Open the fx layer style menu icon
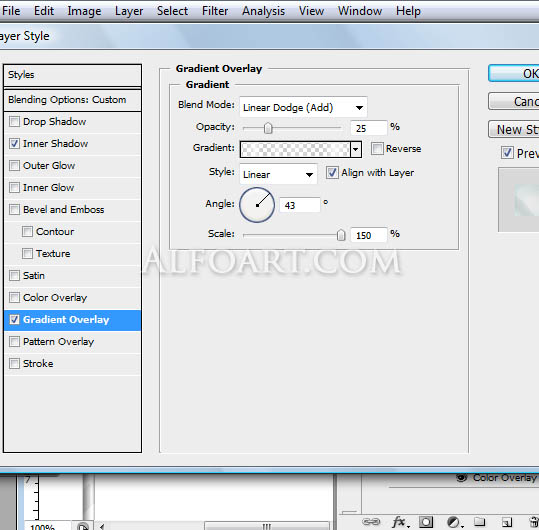The image size is (539, 530). click(400, 522)
